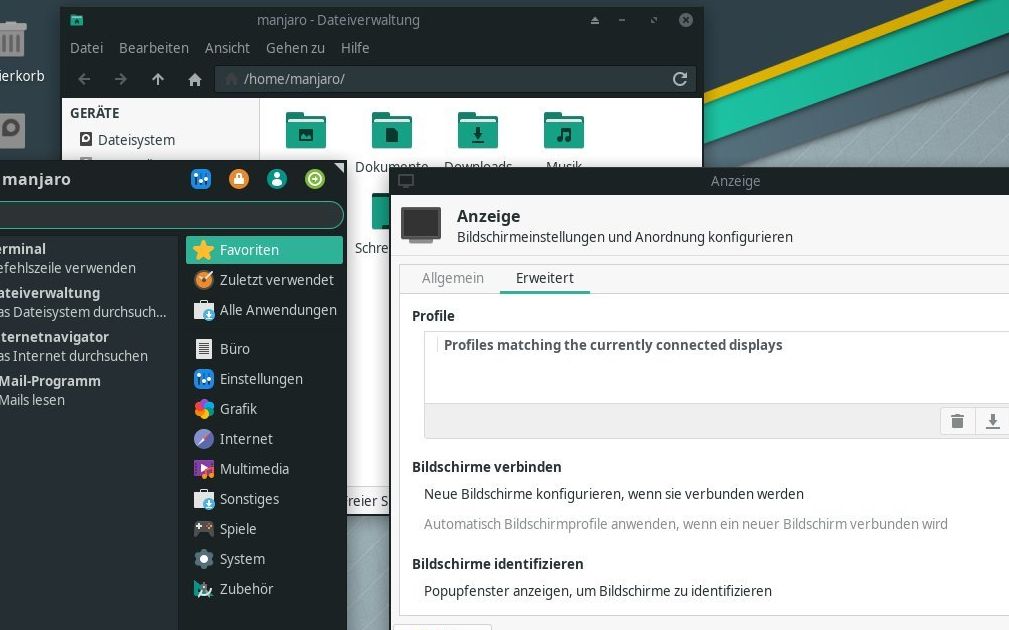Open all settings via blue icon in Whisker menu
The image size is (1009, 630).
(x=201, y=178)
